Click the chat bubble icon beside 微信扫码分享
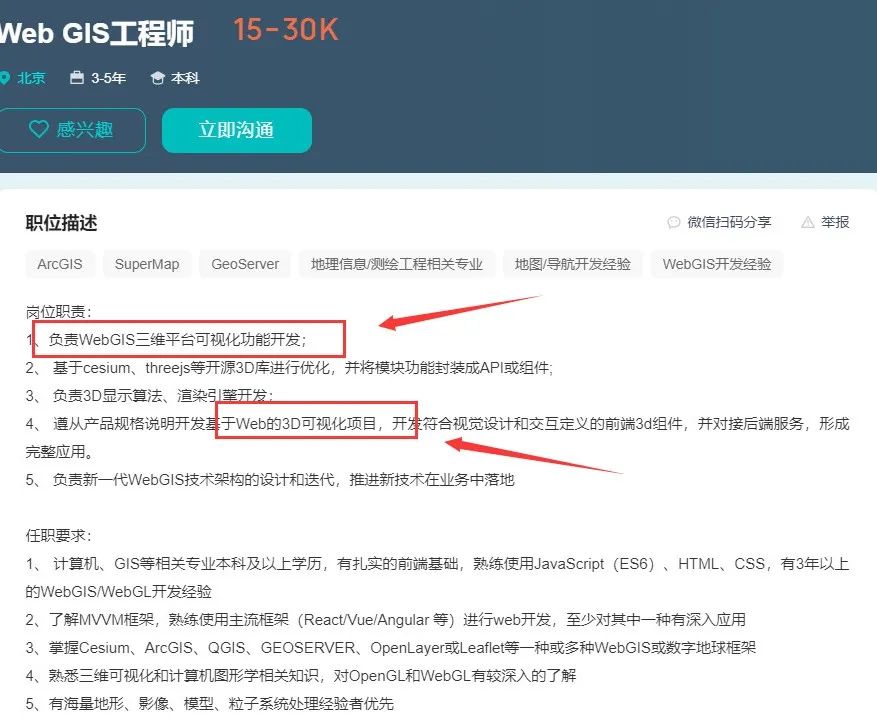 (x=674, y=223)
